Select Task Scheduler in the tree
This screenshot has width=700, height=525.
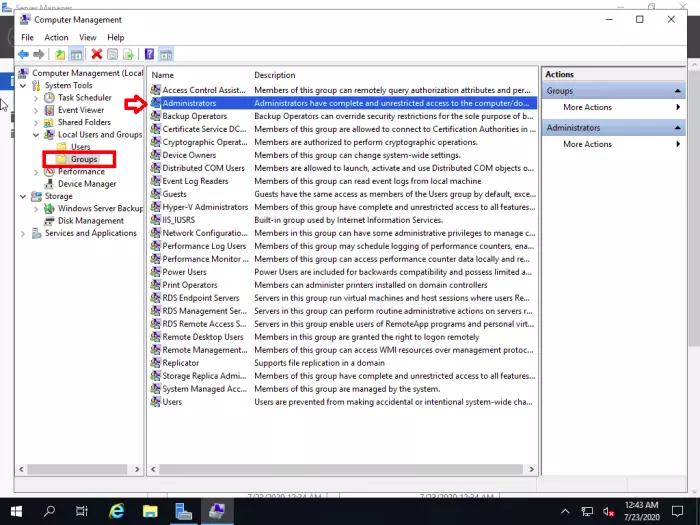84,97
